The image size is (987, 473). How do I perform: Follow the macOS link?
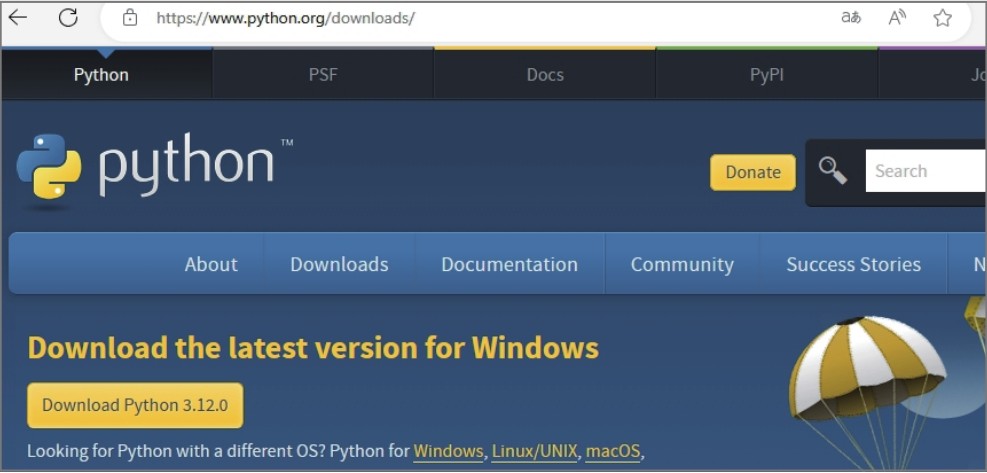pyautogui.click(x=613, y=452)
